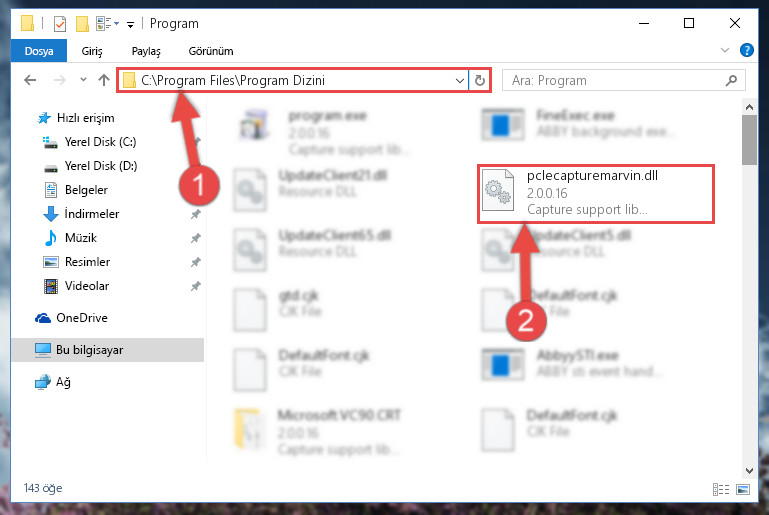The height and width of the screenshot is (515, 769).
Task: Click the New folder quick access icon
Action: 82,24
